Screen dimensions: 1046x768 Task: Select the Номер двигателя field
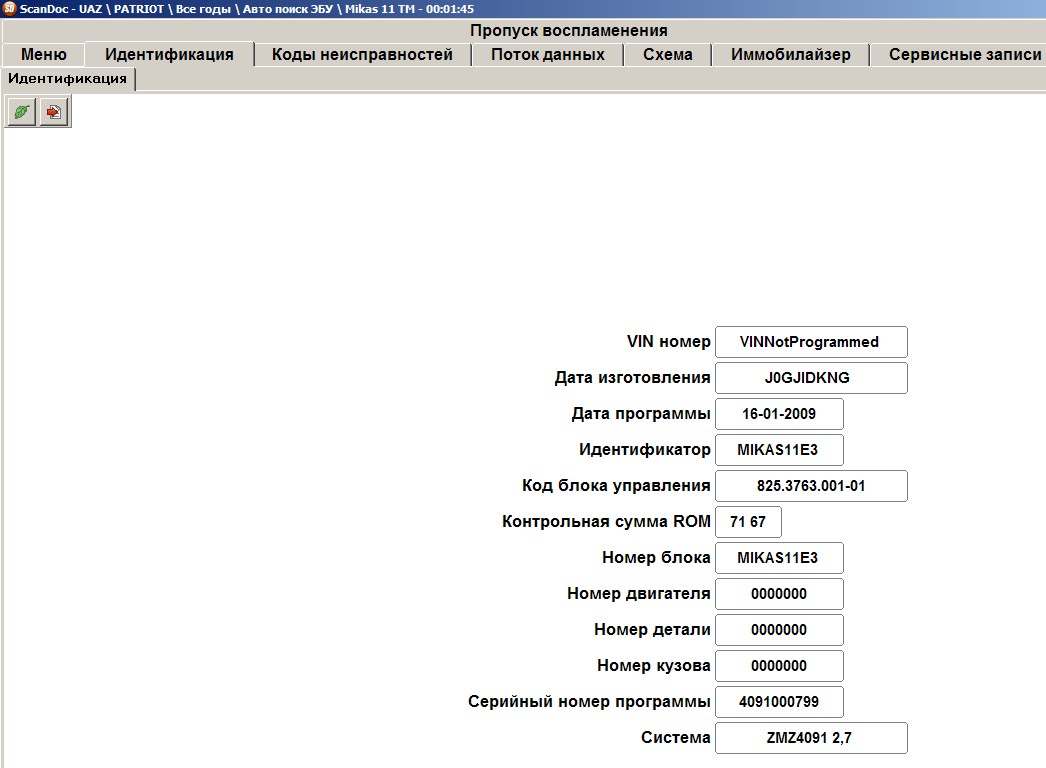[779, 595]
